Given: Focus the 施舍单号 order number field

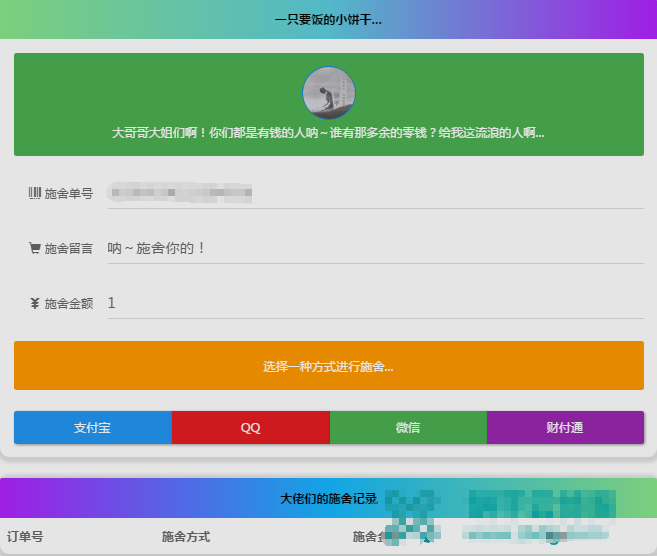Looking at the screenshot, I should click(x=375, y=193).
